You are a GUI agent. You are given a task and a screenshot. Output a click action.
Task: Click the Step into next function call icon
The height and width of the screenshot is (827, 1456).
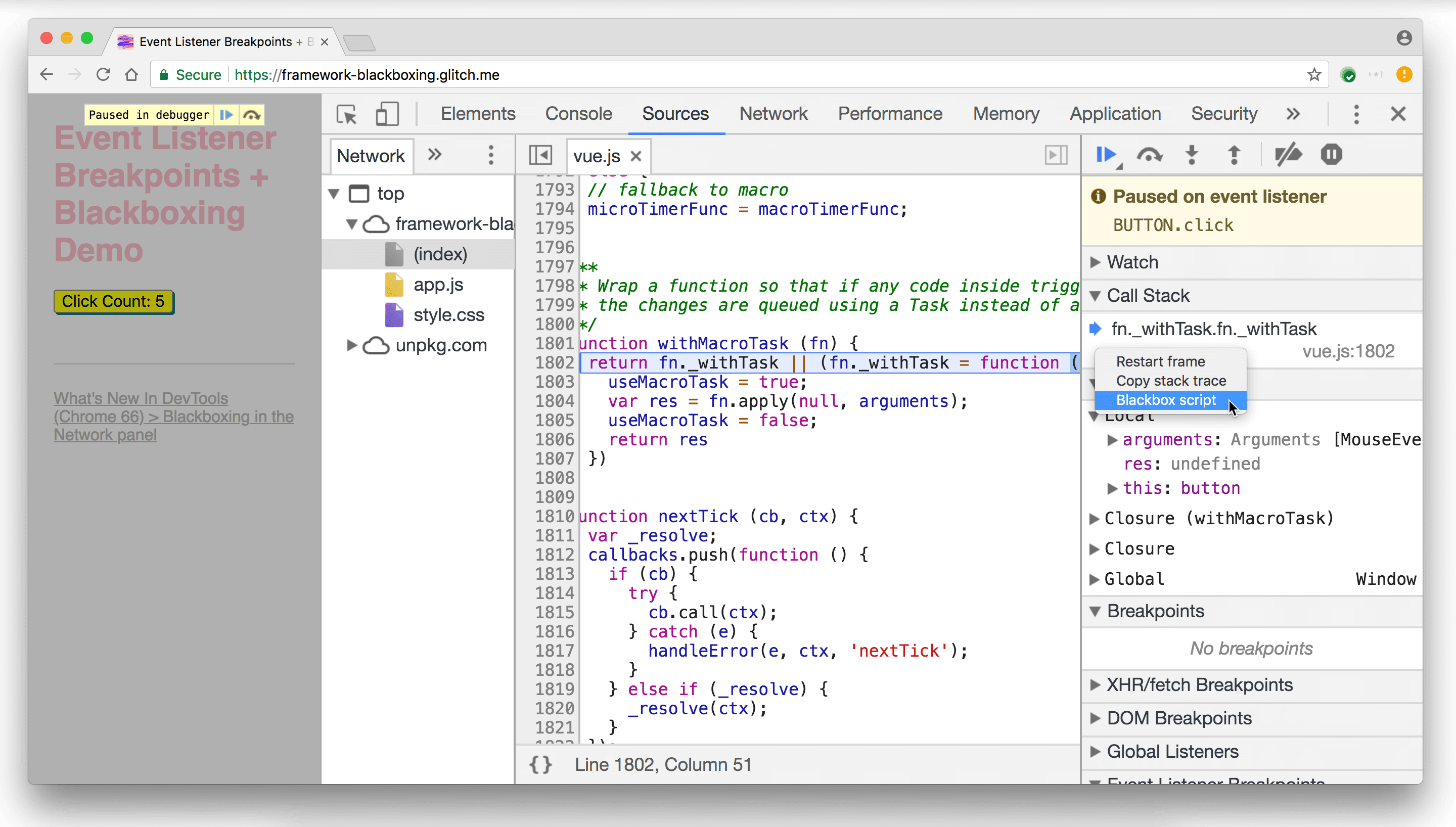point(1192,155)
